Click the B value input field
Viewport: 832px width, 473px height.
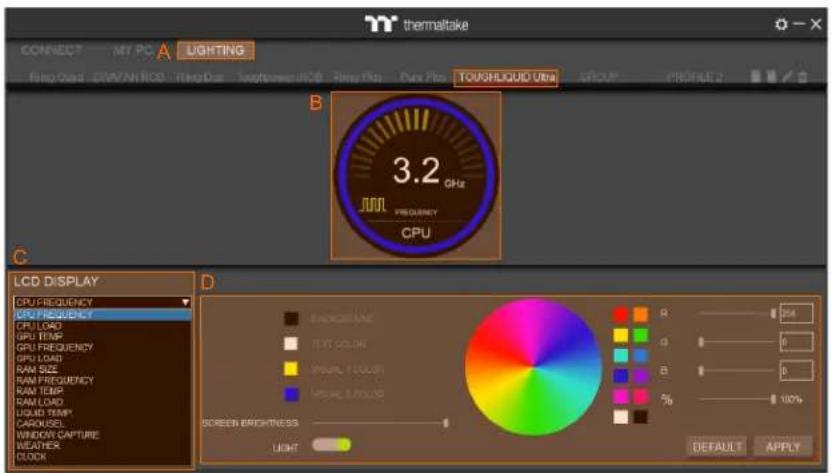(796, 370)
